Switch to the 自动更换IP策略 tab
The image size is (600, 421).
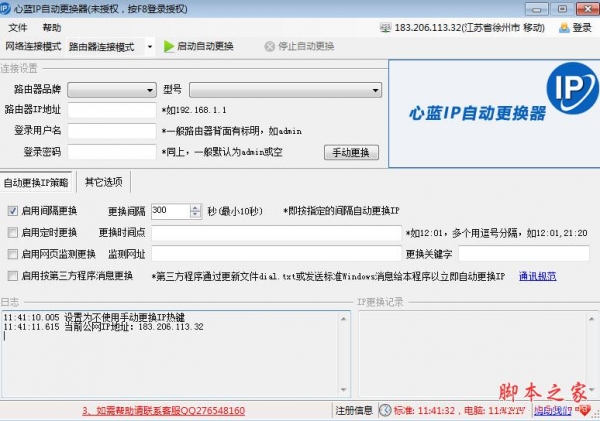point(36,183)
